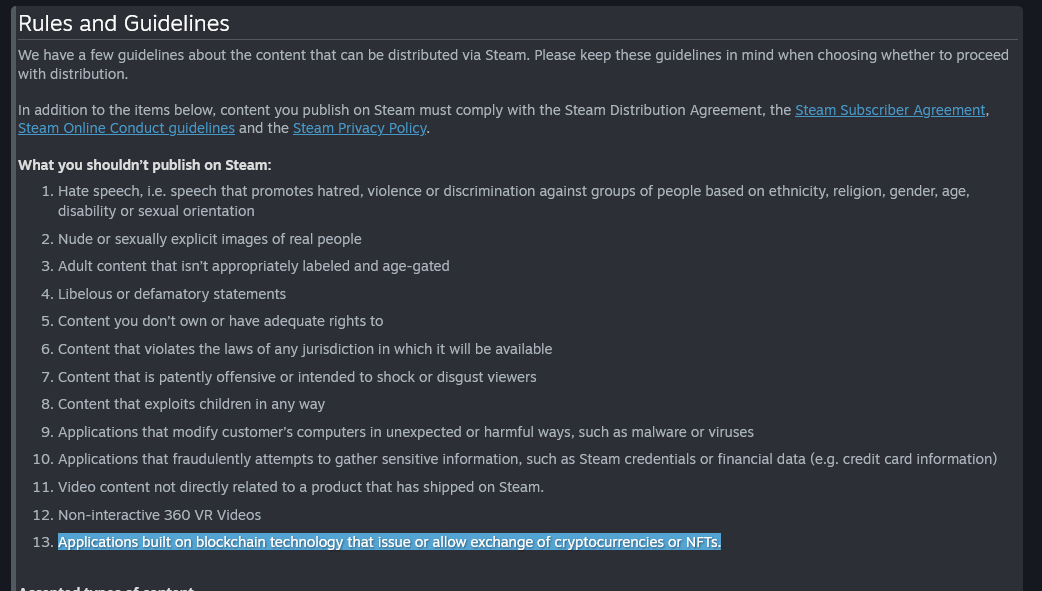This screenshot has height=591, width=1042.
Task: Click the highlighted blockchain and NFTs item
Action: click(x=389, y=542)
